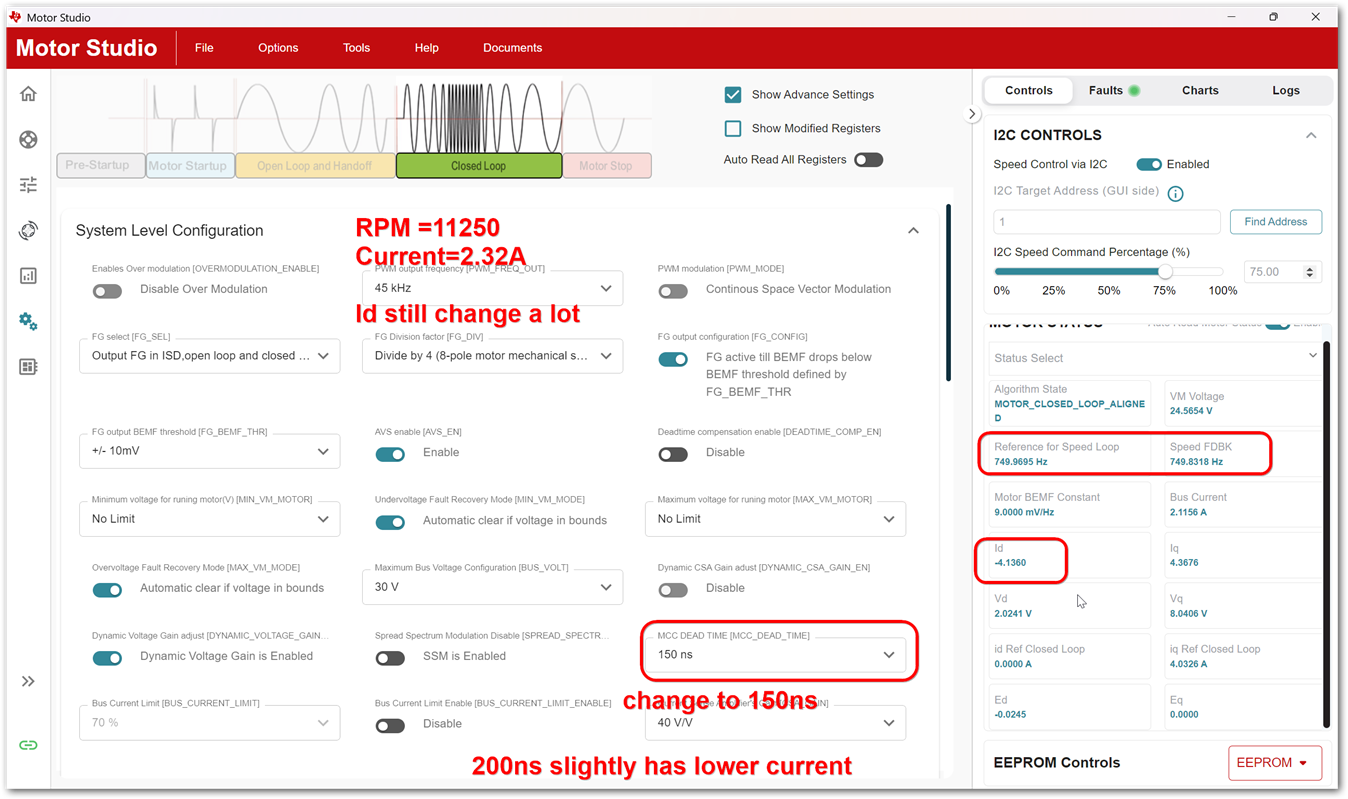The image size is (1348, 799).
Task: Click the I2C Target Address input field
Action: point(1107,222)
